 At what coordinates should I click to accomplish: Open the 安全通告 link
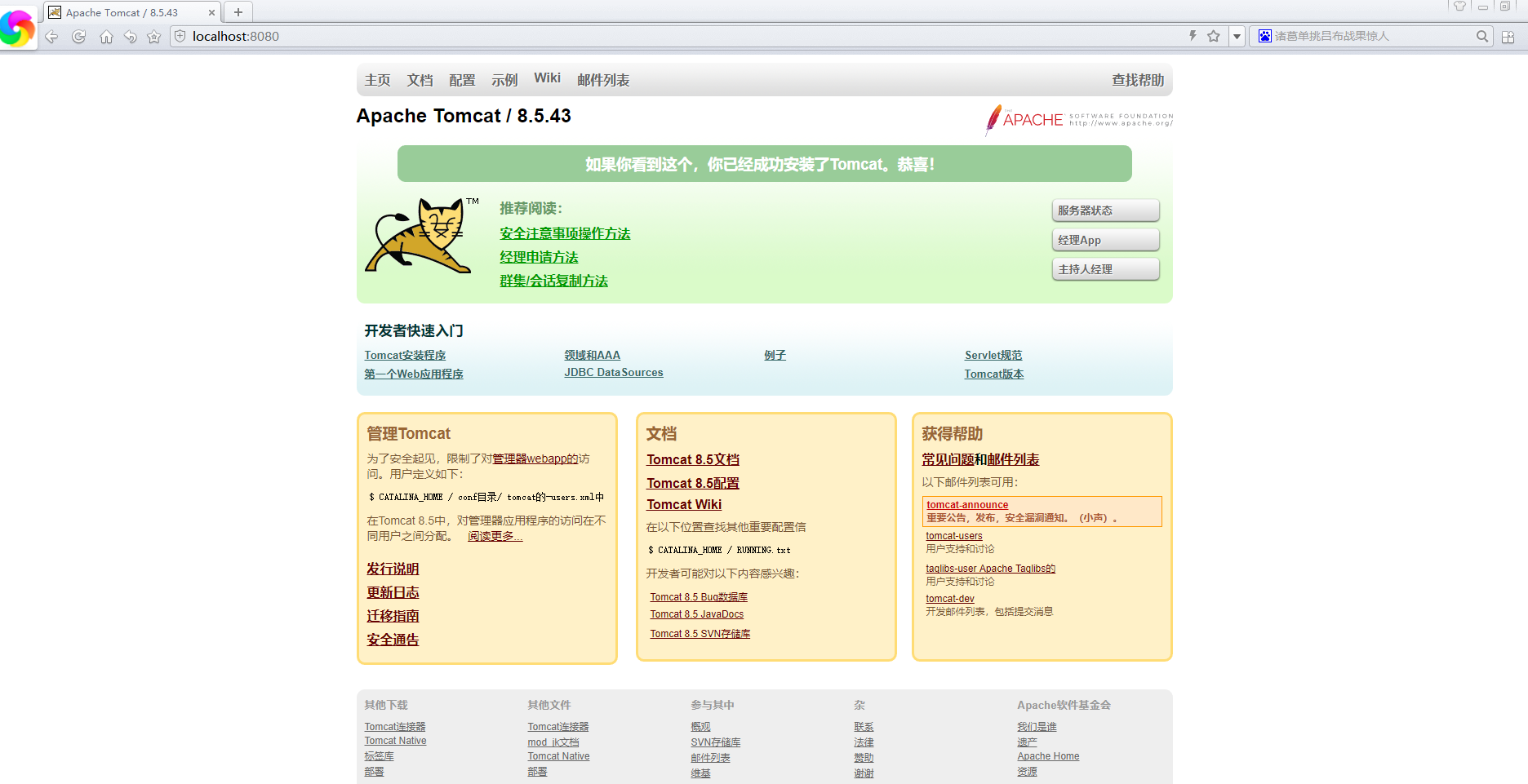393,640
